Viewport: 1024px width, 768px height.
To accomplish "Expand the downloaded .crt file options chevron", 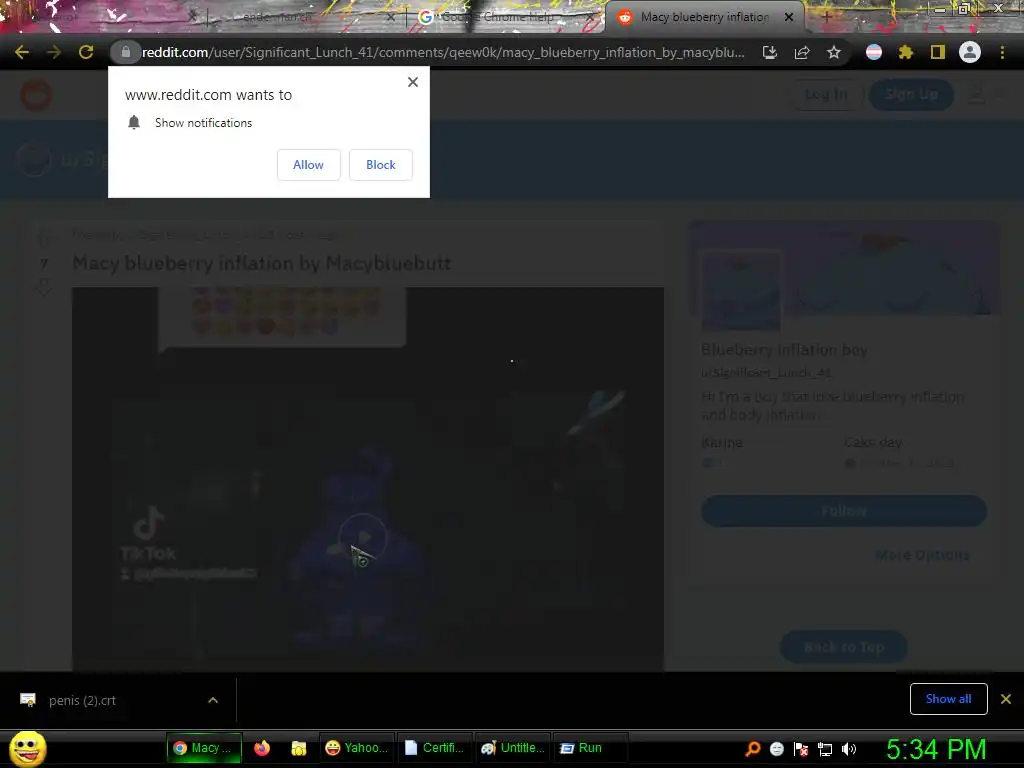I will coord(213,700).
